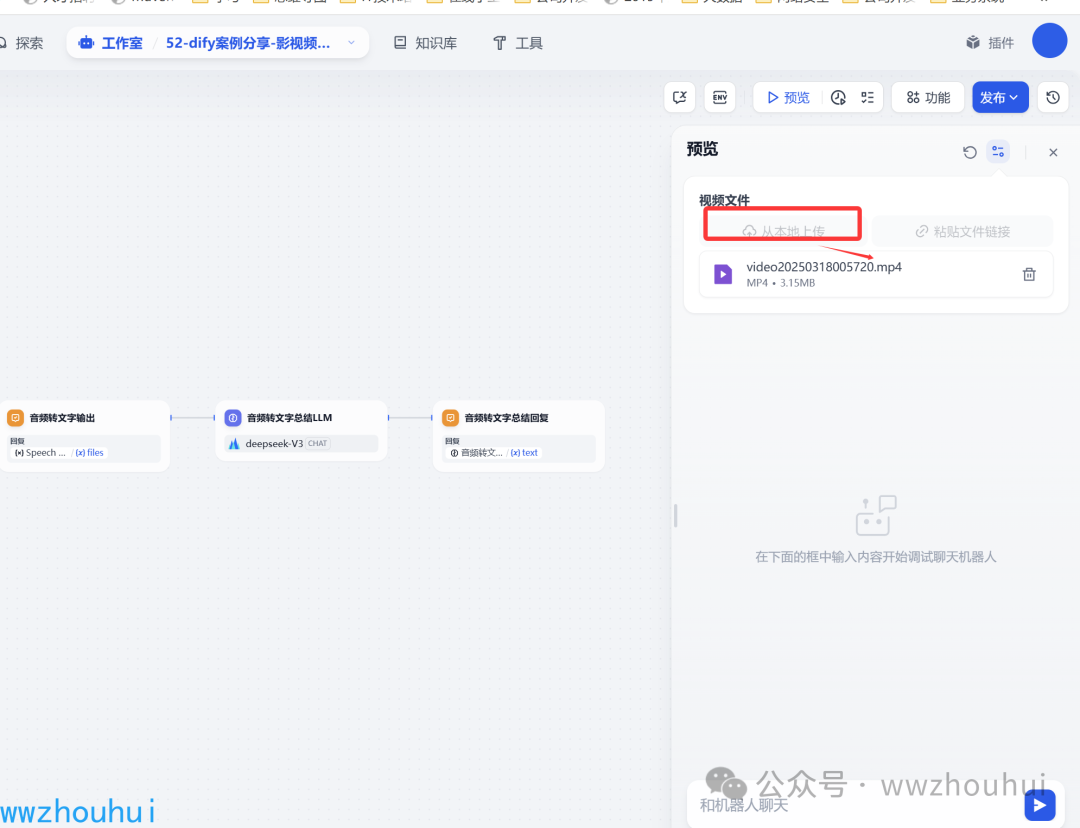
Task: Click the orange icon of 音频转文字输出 node
Action: 15,417
